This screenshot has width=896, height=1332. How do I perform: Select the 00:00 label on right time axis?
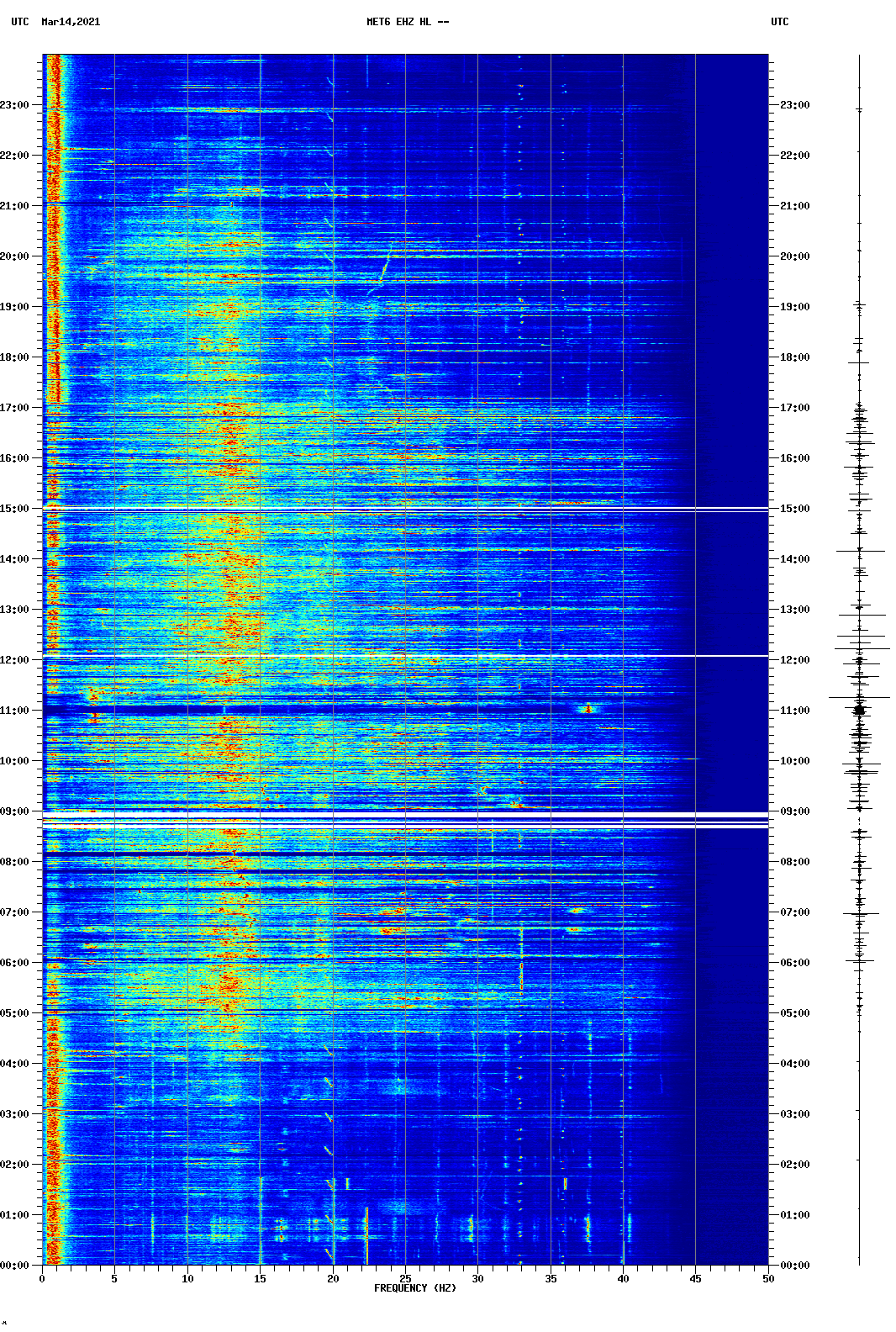[794, 1266]
